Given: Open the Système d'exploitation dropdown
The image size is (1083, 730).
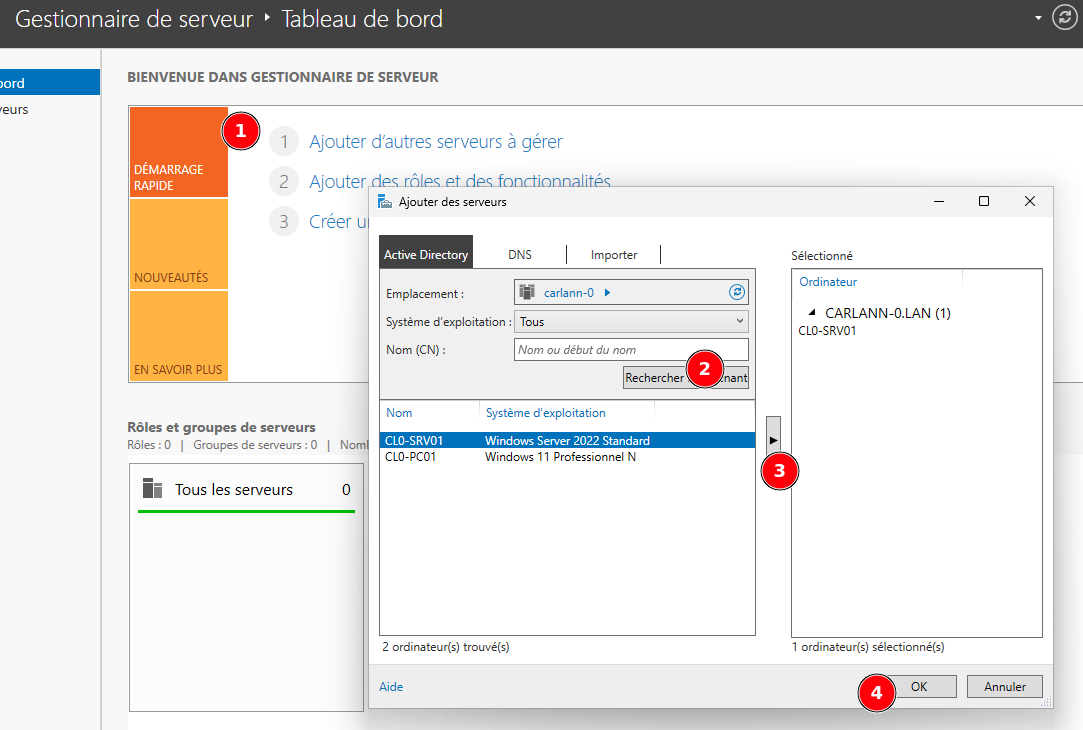Looking at the screenshot, I should [631, 322].
